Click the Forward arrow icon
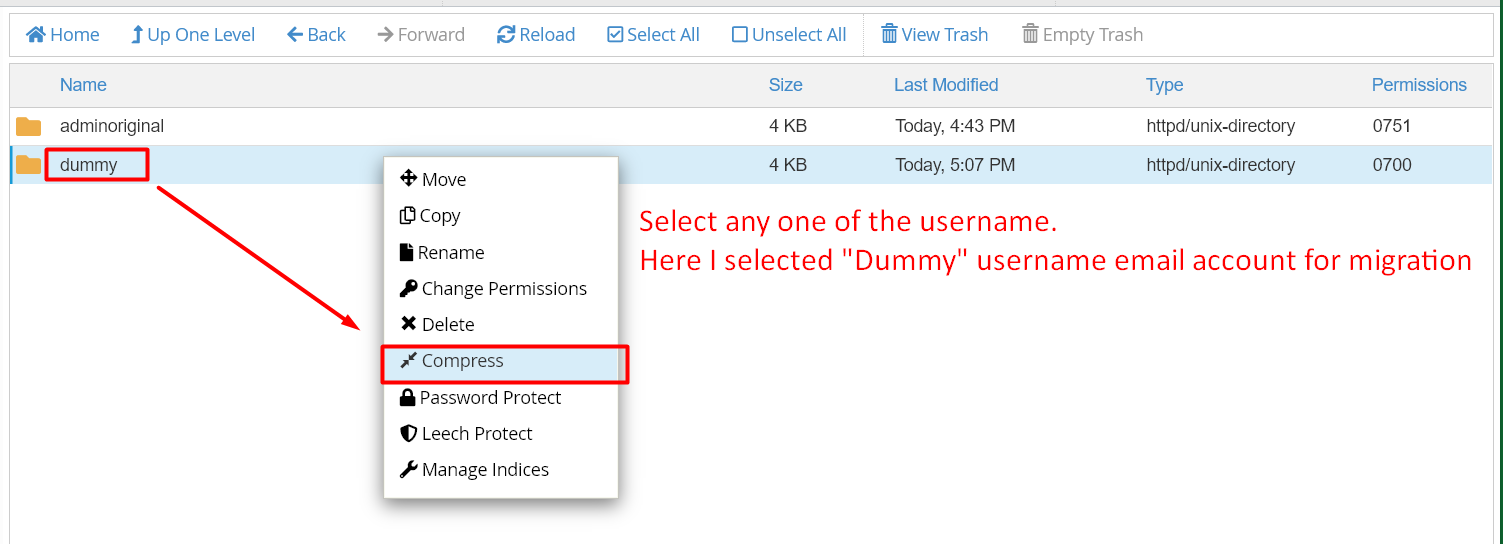The height and width of the screenshot is (544, 1503). pyautogui.click(x=385, y=35)
